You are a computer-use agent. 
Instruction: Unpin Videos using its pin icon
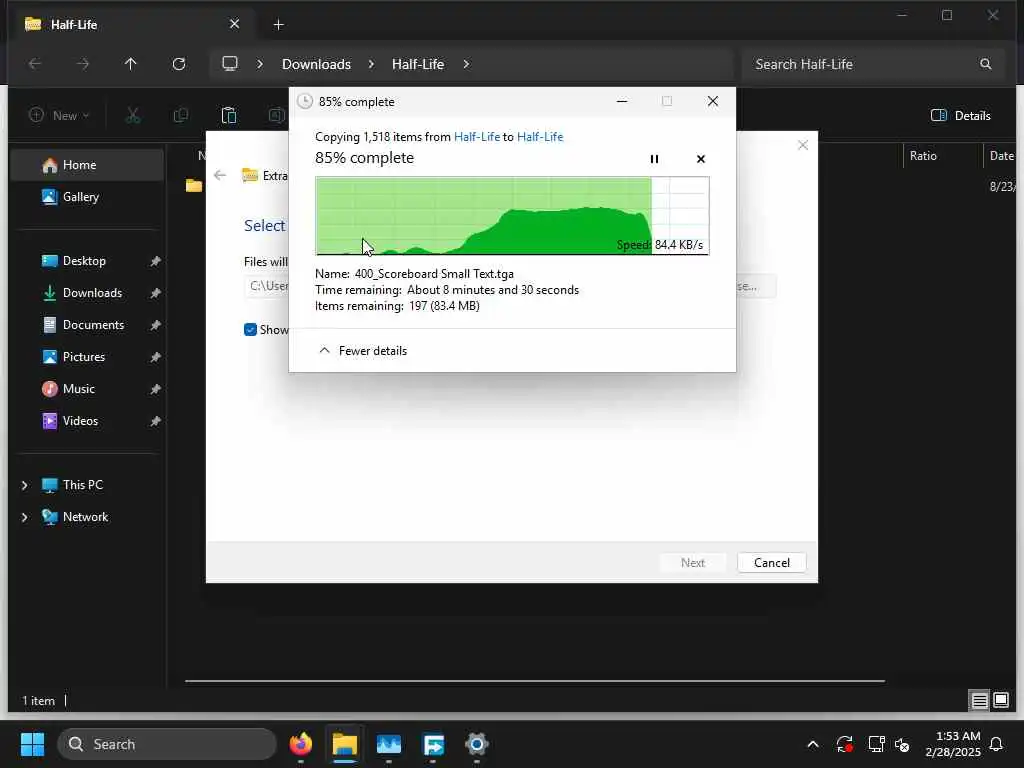tap(155, 421)
